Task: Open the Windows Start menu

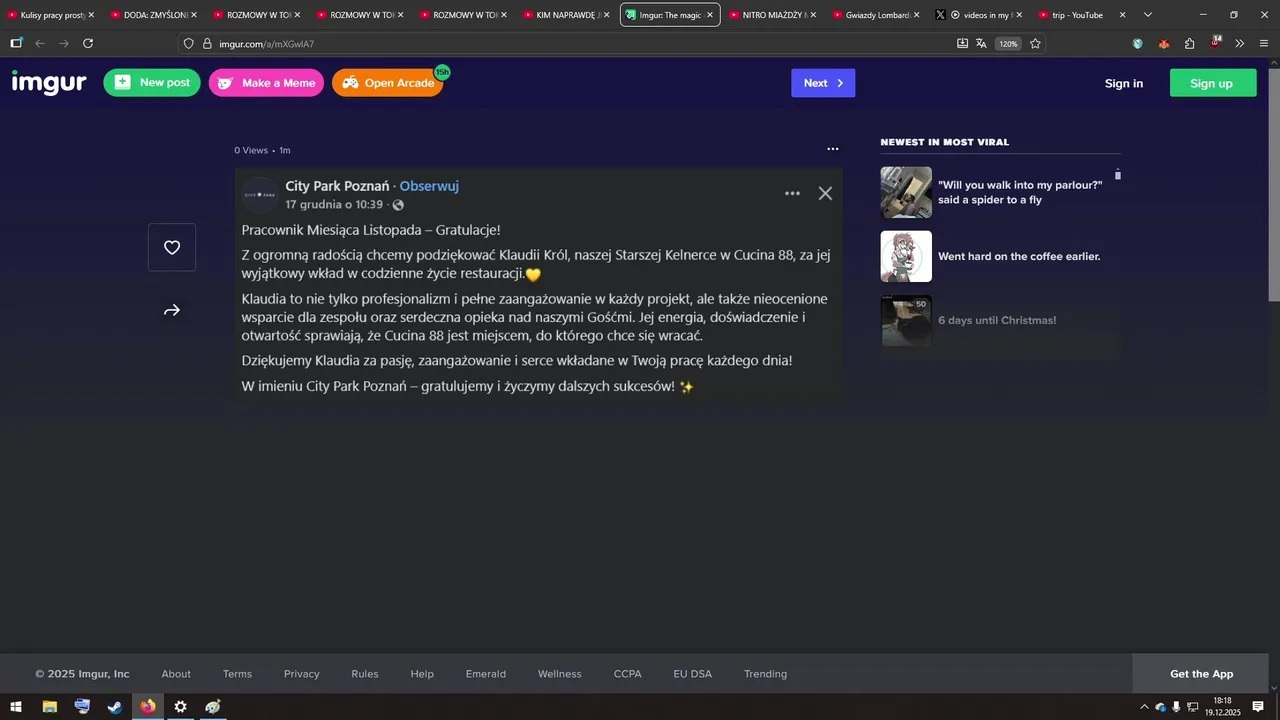Action: tap(16, 707)
